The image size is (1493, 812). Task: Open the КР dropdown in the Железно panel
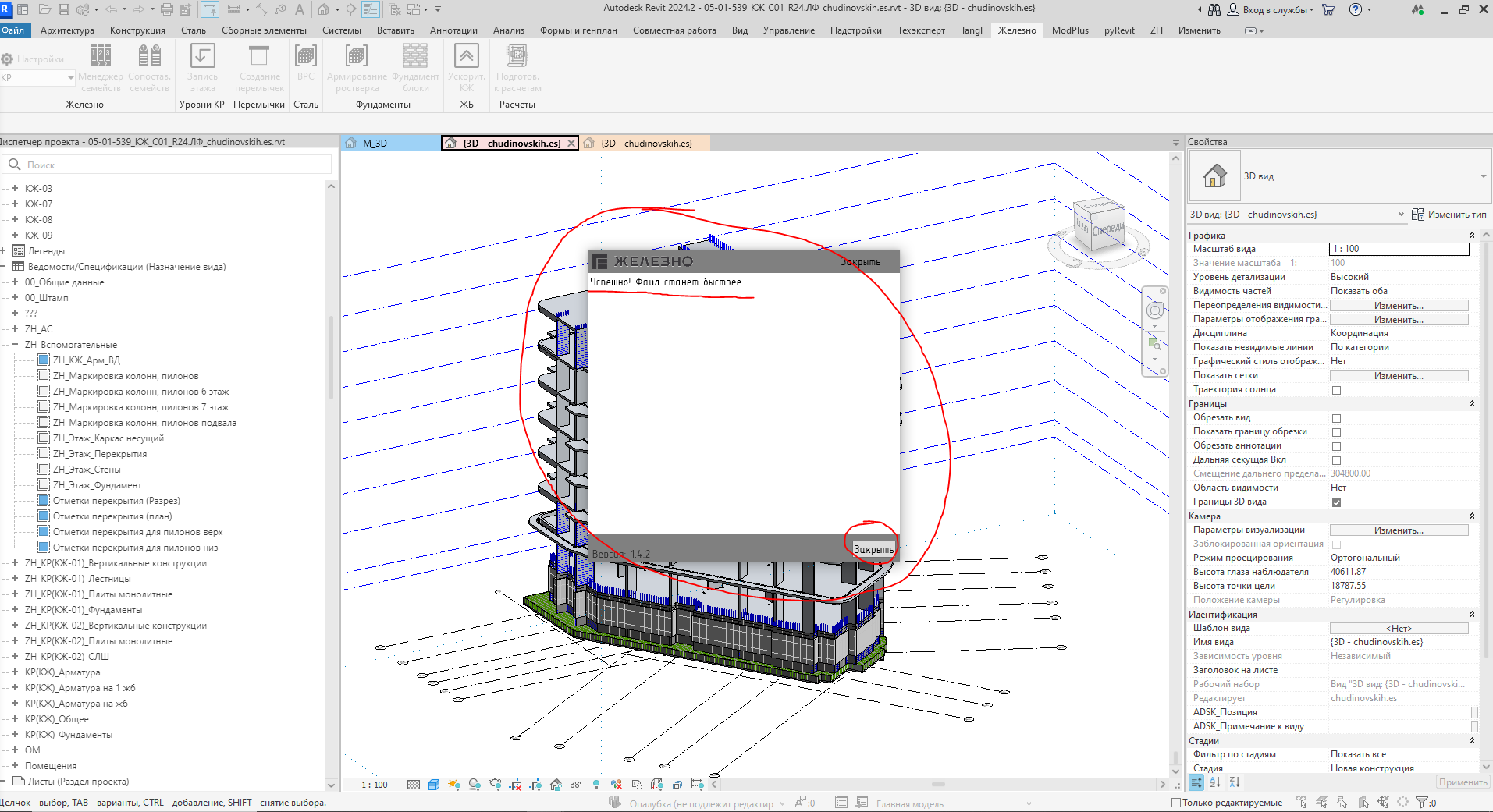pyautogui.click(x=37, y=77)
